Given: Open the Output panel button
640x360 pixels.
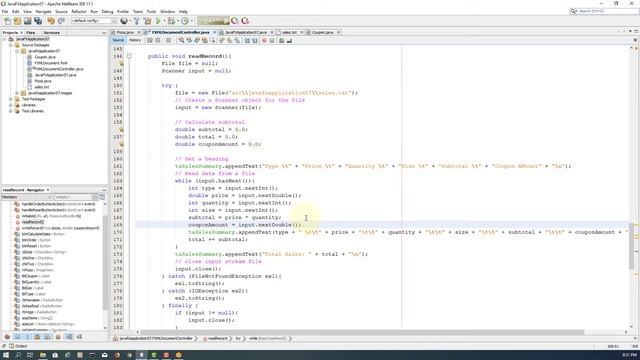Looking at the screenshot, I should pos(18,346).
